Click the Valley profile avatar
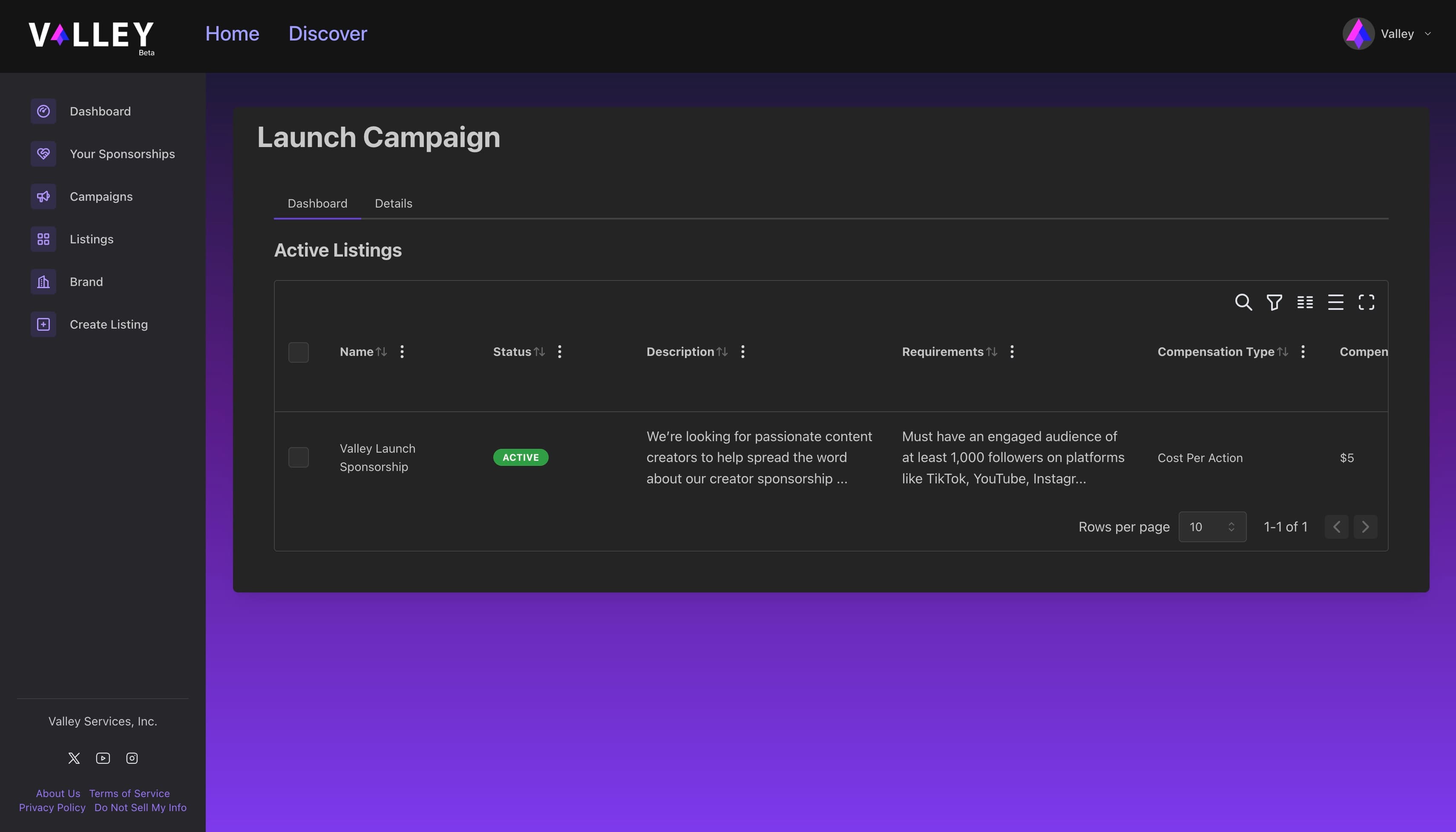This screenshot has height=832, width=1456. 1358,34
